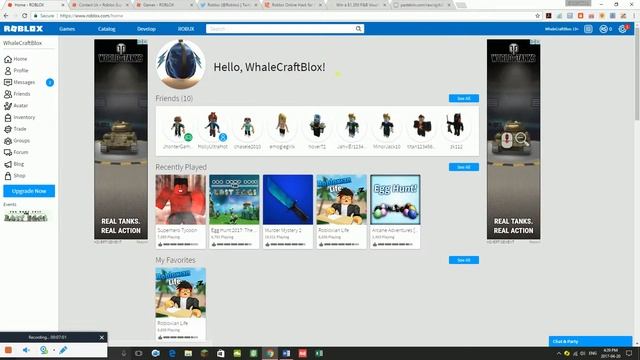Screen dimensions: 640x360
Task: Open the Blog sidebar item
Action: pyautogui.click(x=14, y=164)
